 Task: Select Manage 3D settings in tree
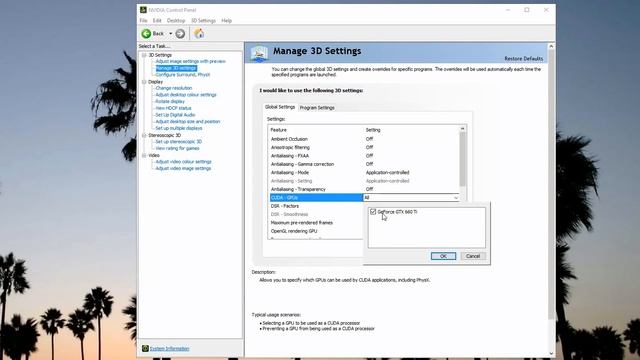point(176,68)
